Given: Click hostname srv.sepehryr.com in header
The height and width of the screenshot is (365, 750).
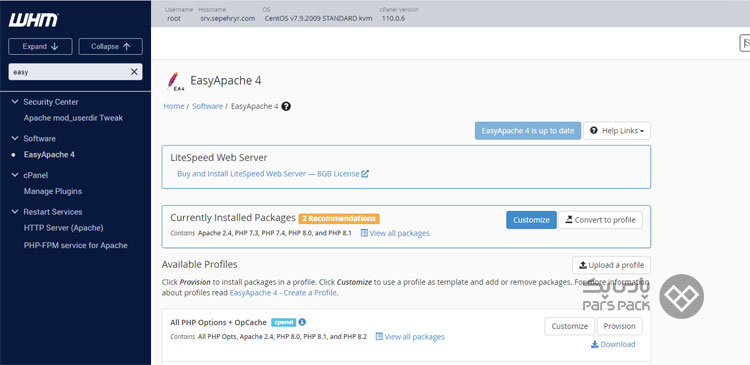Looking at the screenshot, I should (228, 19).
